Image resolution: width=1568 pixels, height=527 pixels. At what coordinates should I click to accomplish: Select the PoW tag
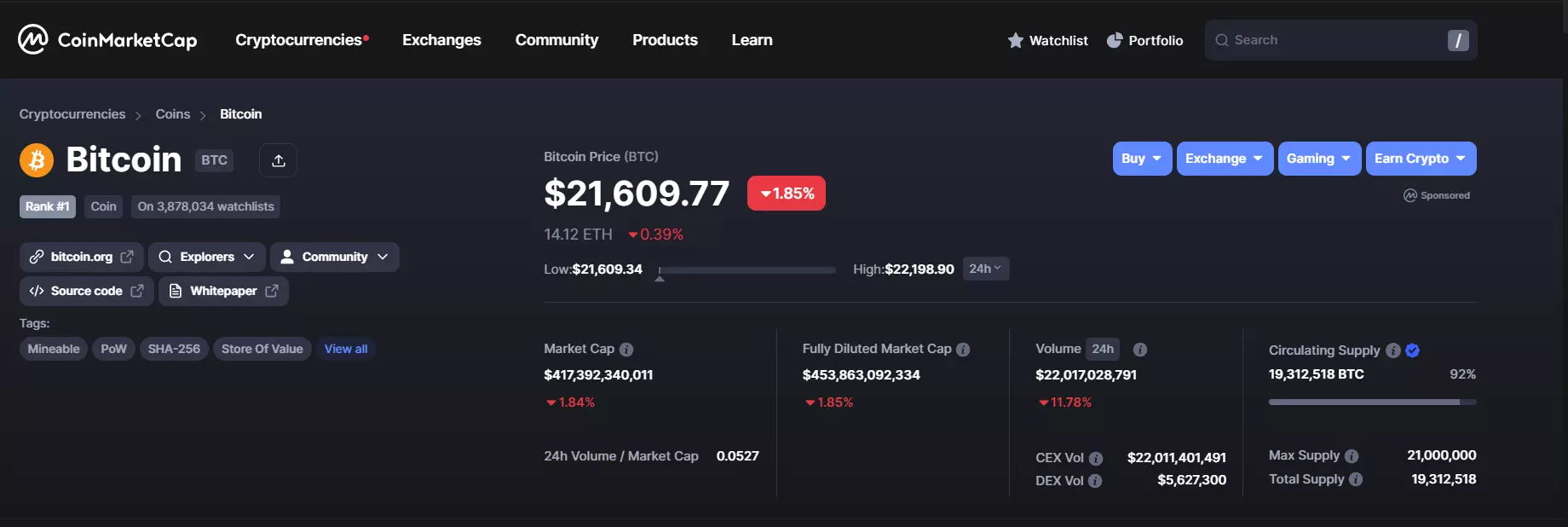[x=113, y=349]
